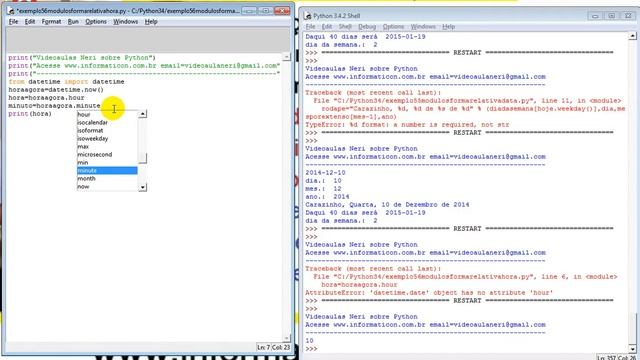Click 'mes.: 12' output line in Shell

coord(323,189)
